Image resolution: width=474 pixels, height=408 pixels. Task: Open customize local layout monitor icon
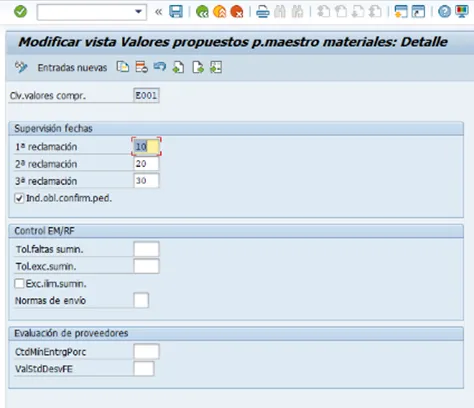[462, 12]
